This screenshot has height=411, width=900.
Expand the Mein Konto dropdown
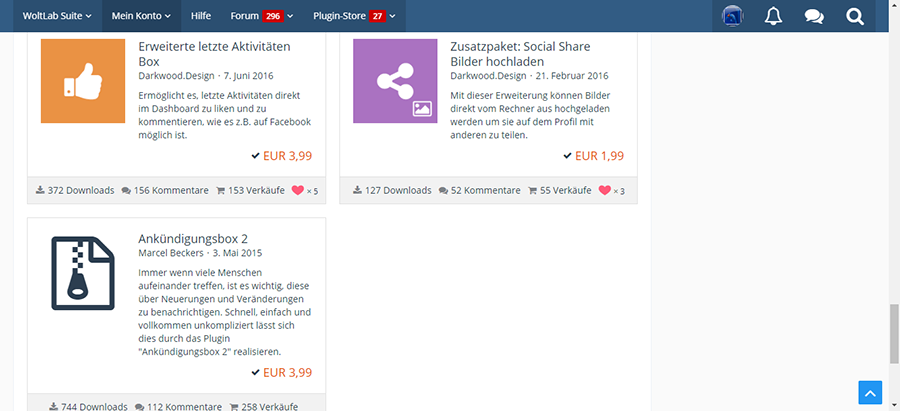coord(140,16)
